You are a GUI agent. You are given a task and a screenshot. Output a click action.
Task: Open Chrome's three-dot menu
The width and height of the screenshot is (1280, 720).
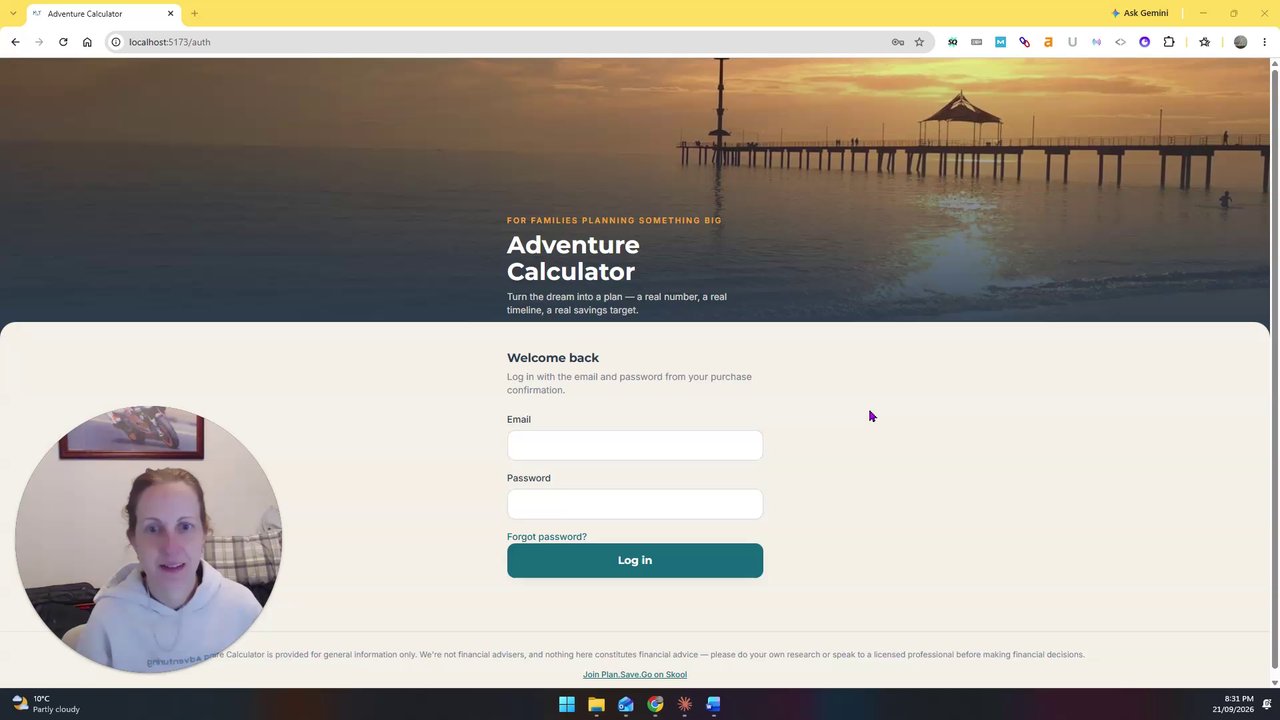point(1264,42)
